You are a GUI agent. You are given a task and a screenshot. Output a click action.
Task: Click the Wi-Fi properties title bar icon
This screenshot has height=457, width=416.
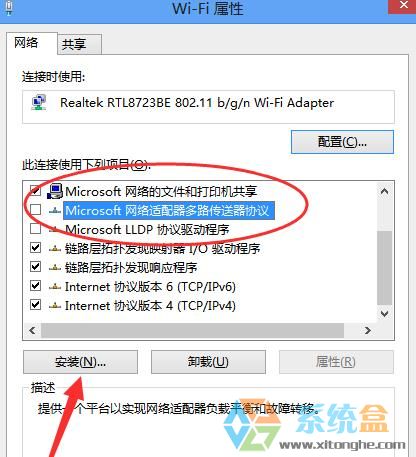pyautogui.click(x=9, y=7)
